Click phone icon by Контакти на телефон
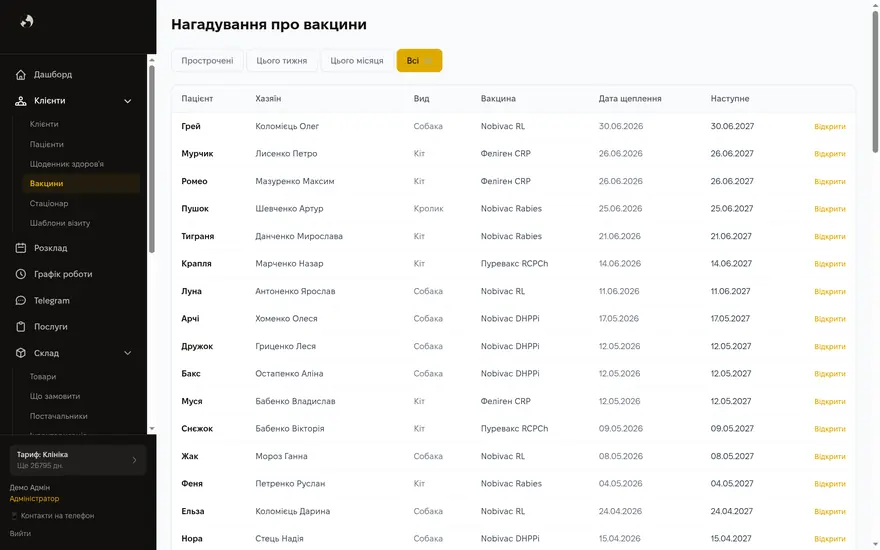880x550 pixels. 14,516
